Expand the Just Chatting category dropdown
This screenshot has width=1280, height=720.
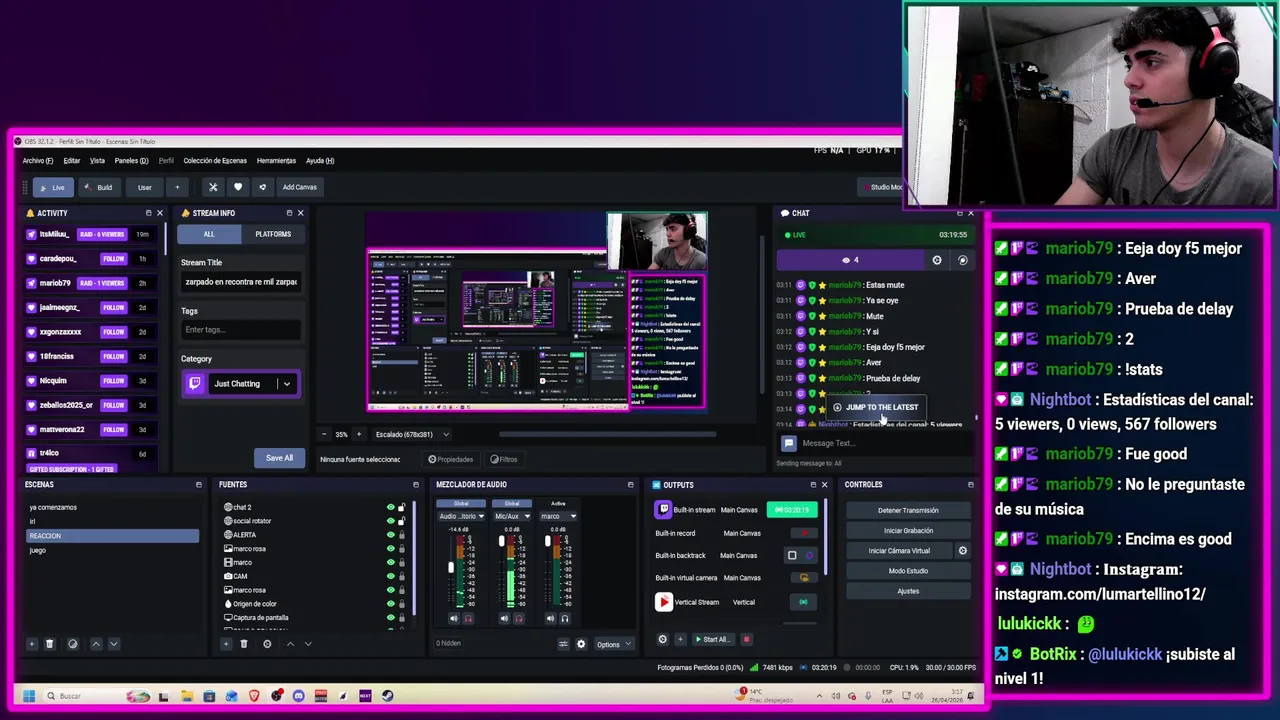pos(286,384)
